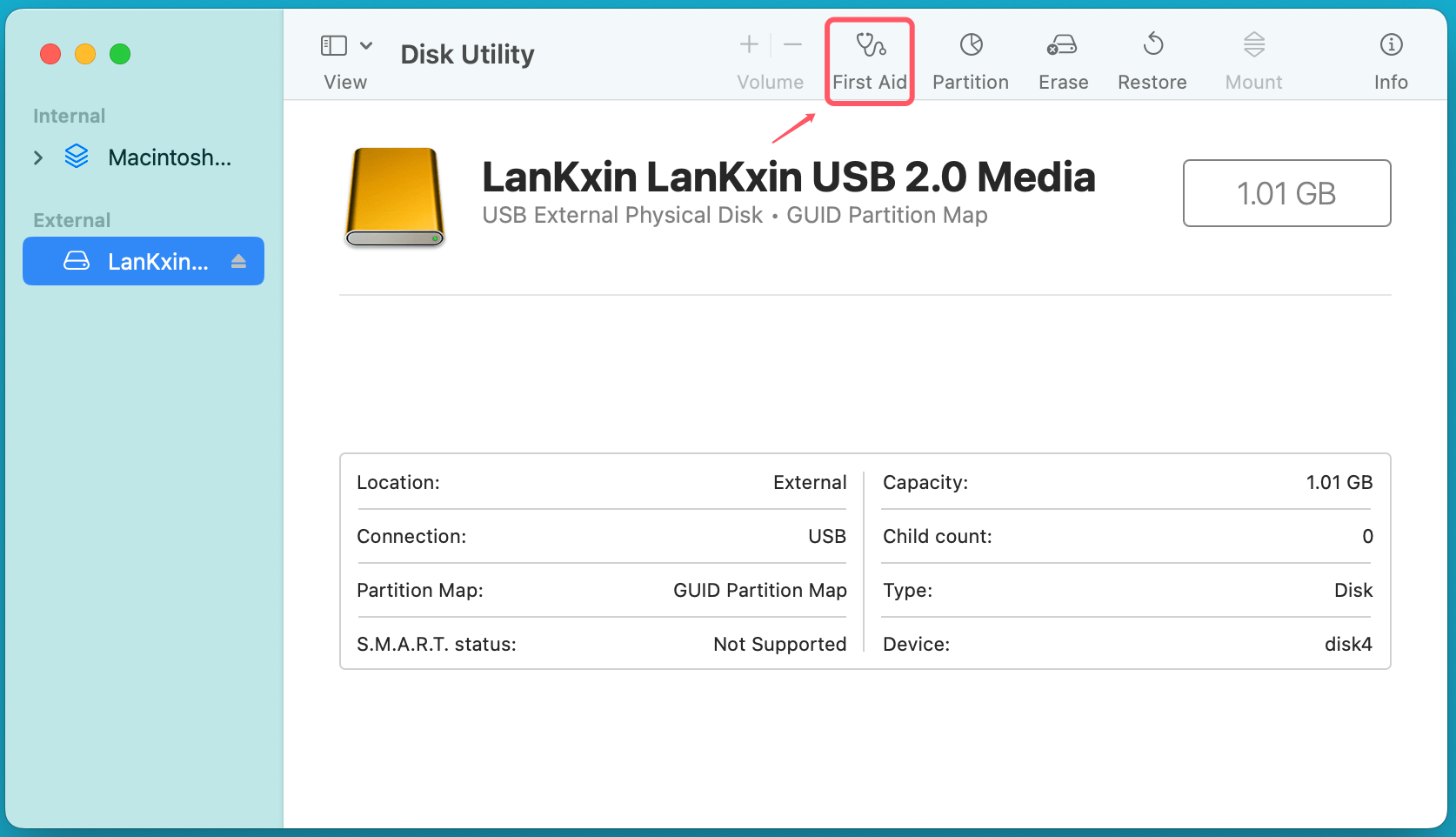Remove volume with minus button
1456x837 pixels.
click(x=792, y=44)
